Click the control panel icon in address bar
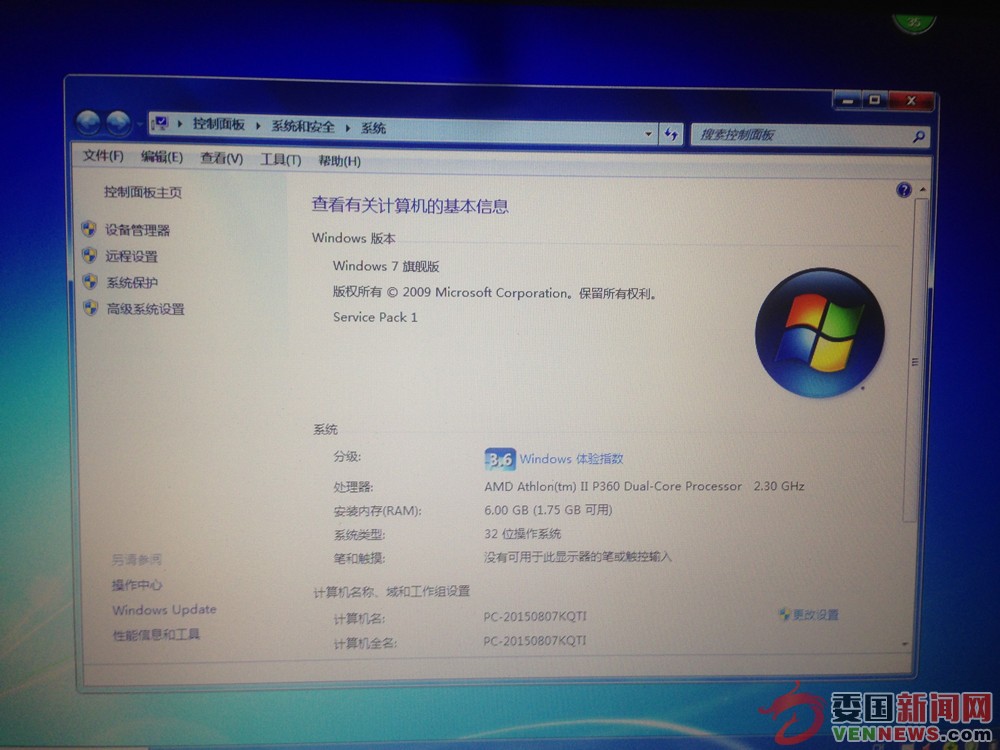Image resolution: width=1000 pixels, height=750 pixels. click(161, 122)
